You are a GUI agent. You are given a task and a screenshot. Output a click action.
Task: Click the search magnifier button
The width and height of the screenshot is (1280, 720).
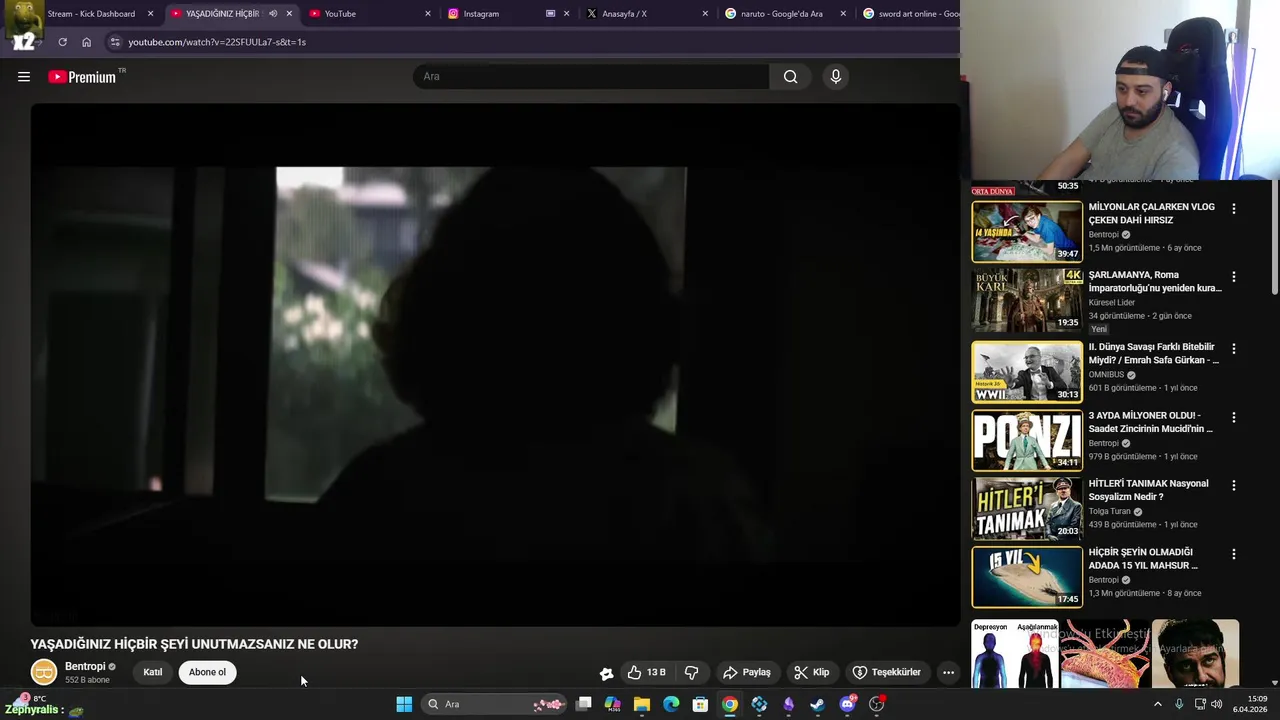pos(790,77)
